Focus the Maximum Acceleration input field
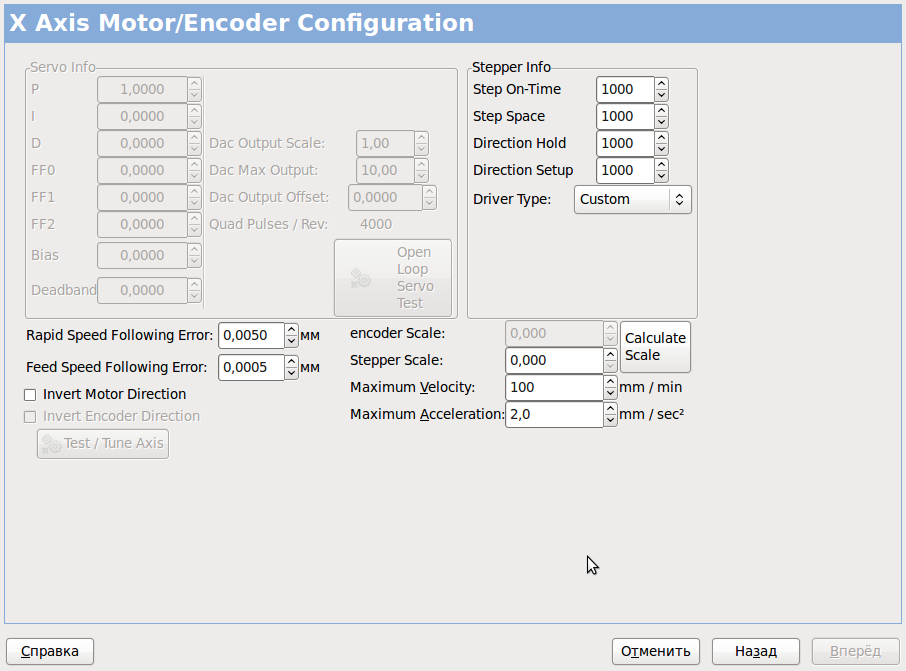This screenshot has height=671, width=906. (554, 414)
